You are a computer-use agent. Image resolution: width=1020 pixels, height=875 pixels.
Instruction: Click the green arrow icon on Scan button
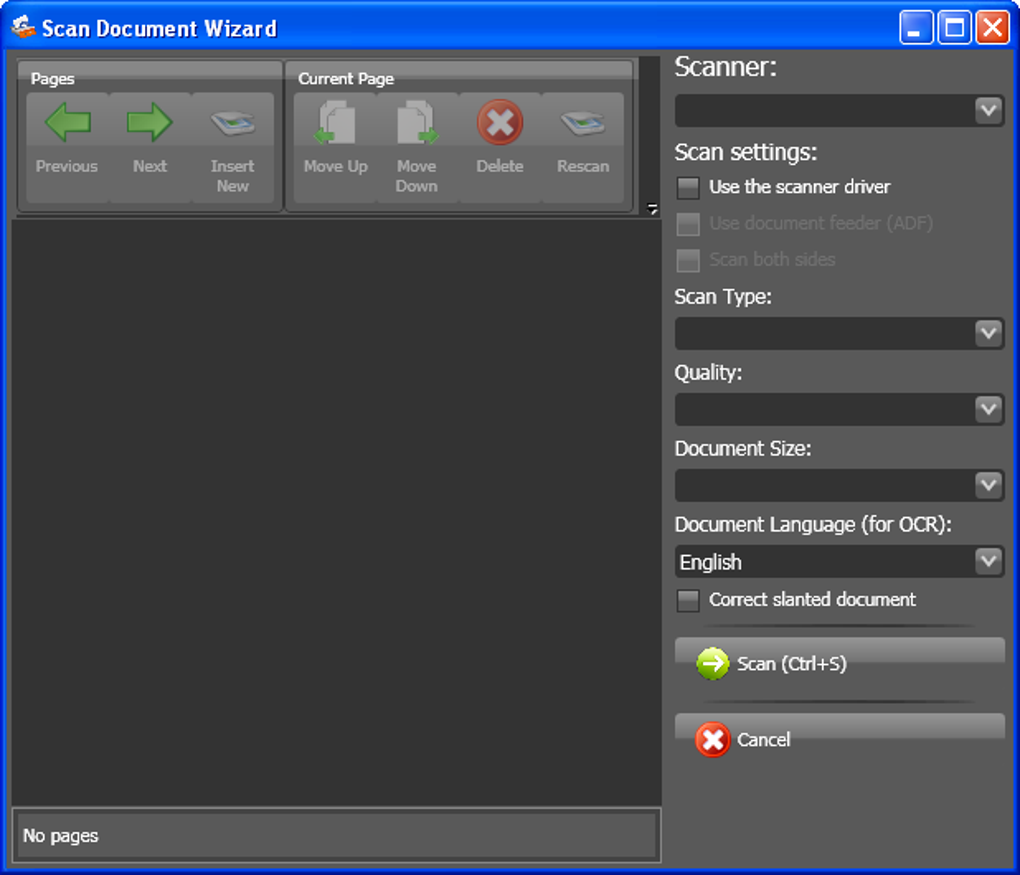pos(712,663)
